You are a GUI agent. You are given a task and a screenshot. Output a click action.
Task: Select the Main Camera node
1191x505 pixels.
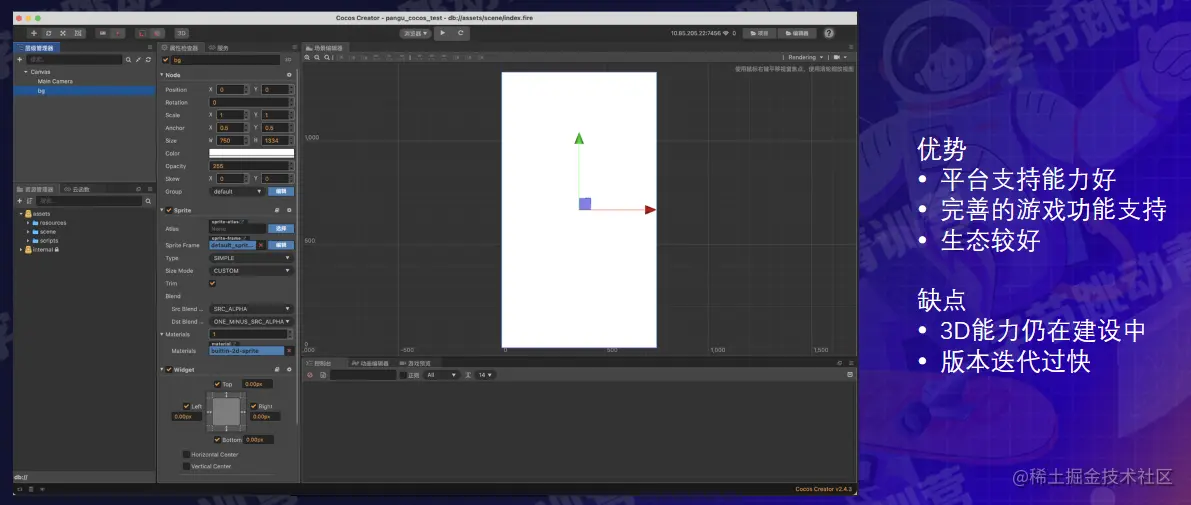55,81
